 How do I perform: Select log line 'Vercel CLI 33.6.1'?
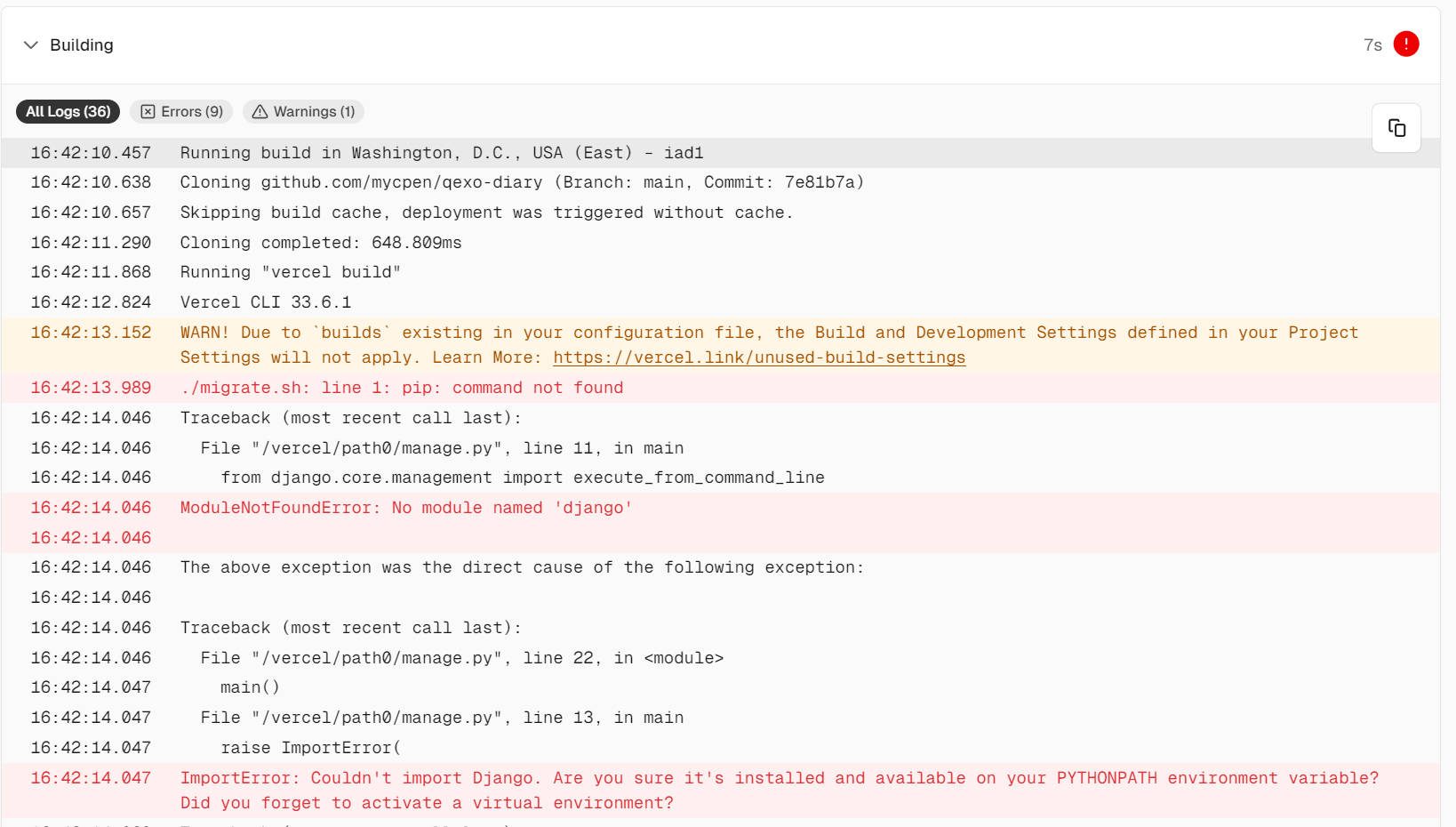click(x=721, y=302)
